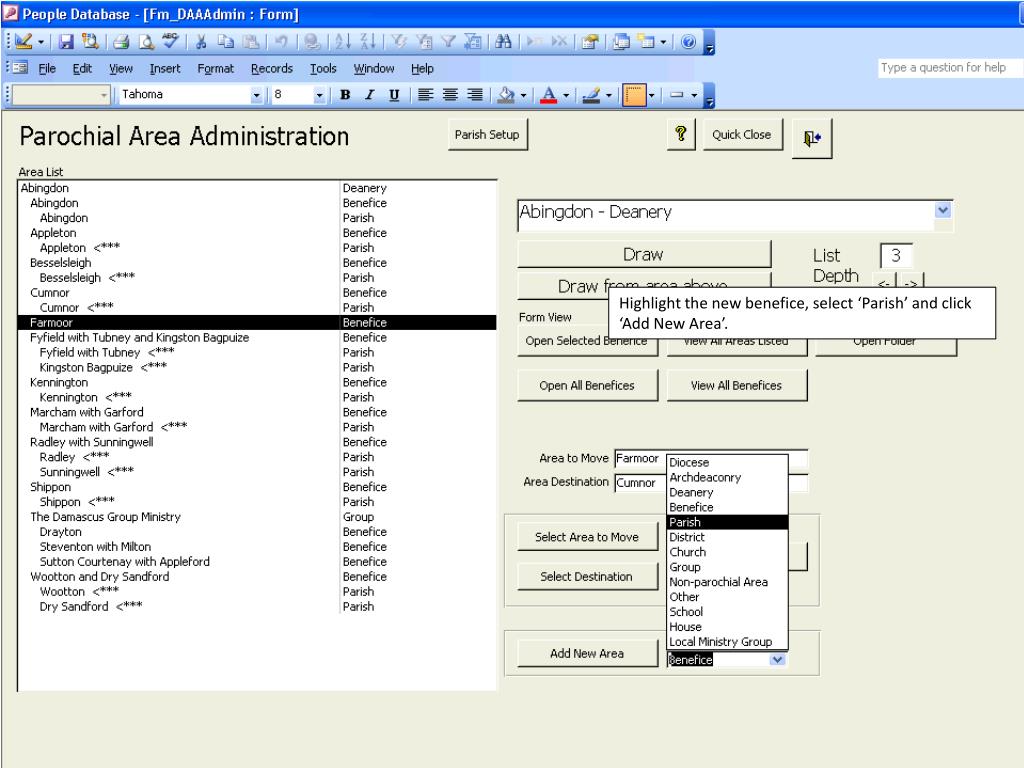
Task: Open Print Preview
Action: pyautogui.click(x=146, y=42)
